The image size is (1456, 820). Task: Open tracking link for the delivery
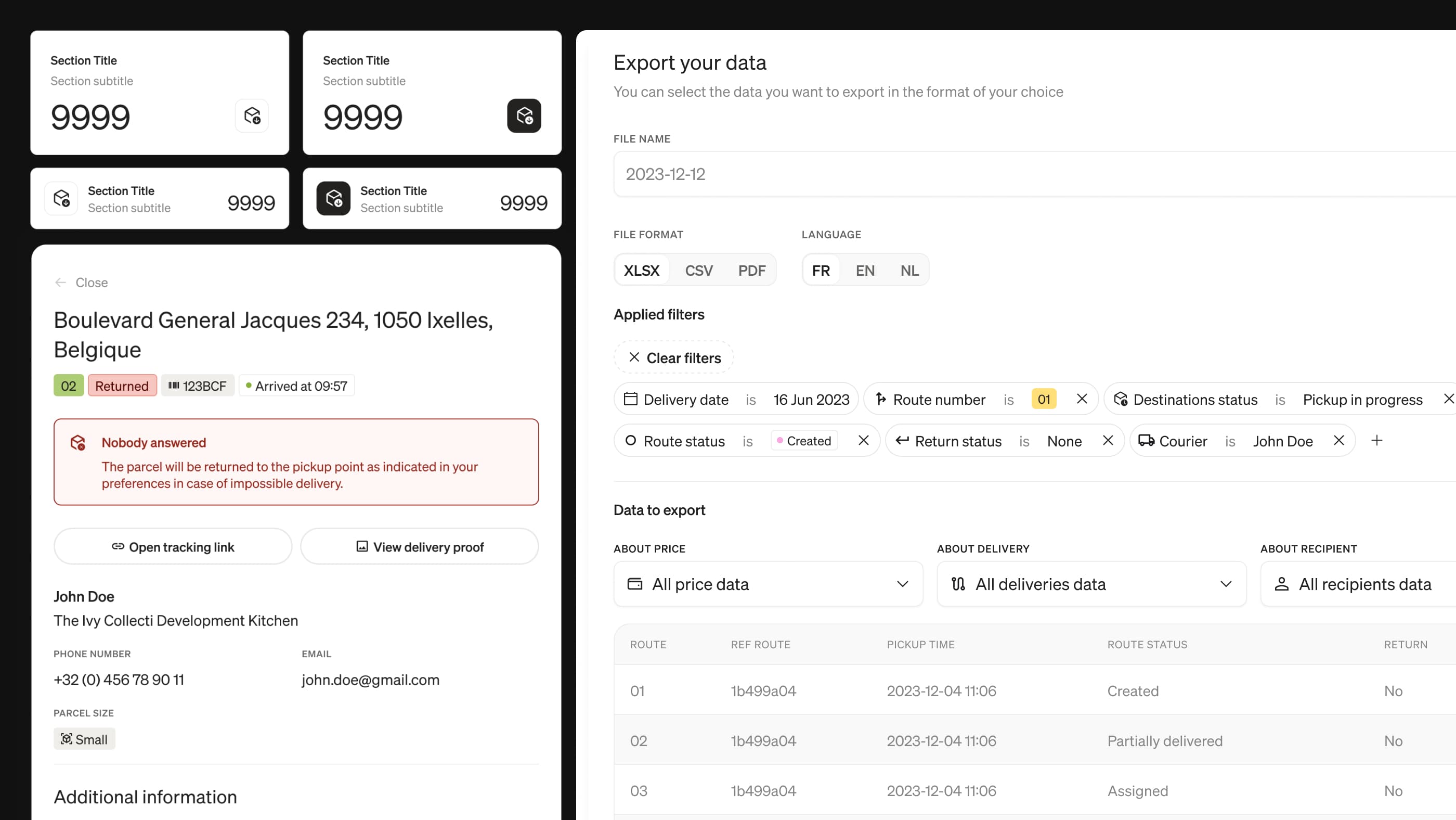click(173, 546)
